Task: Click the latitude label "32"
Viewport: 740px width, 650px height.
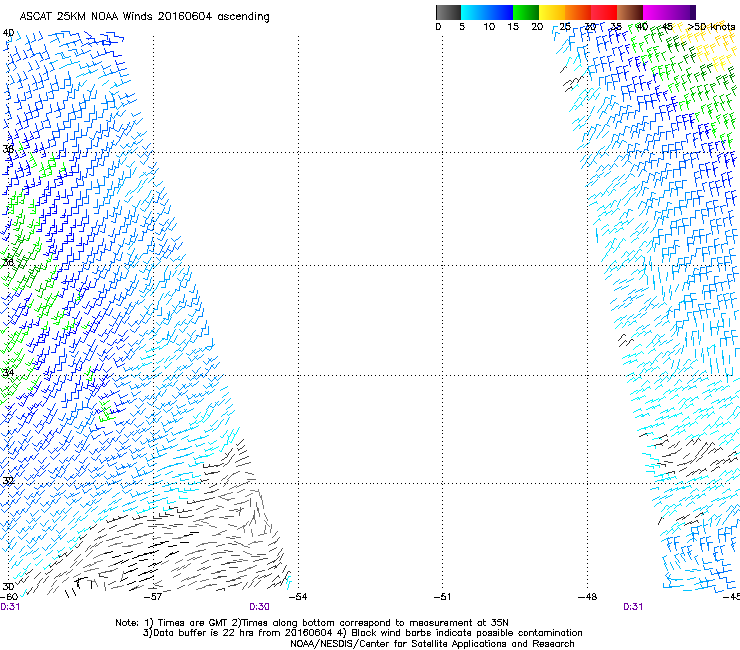Action: 8,481
